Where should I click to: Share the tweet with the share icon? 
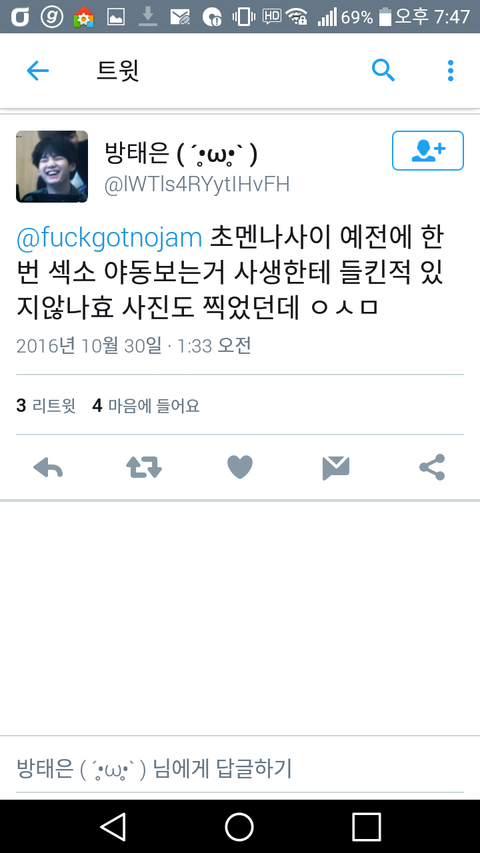(432, 467)
